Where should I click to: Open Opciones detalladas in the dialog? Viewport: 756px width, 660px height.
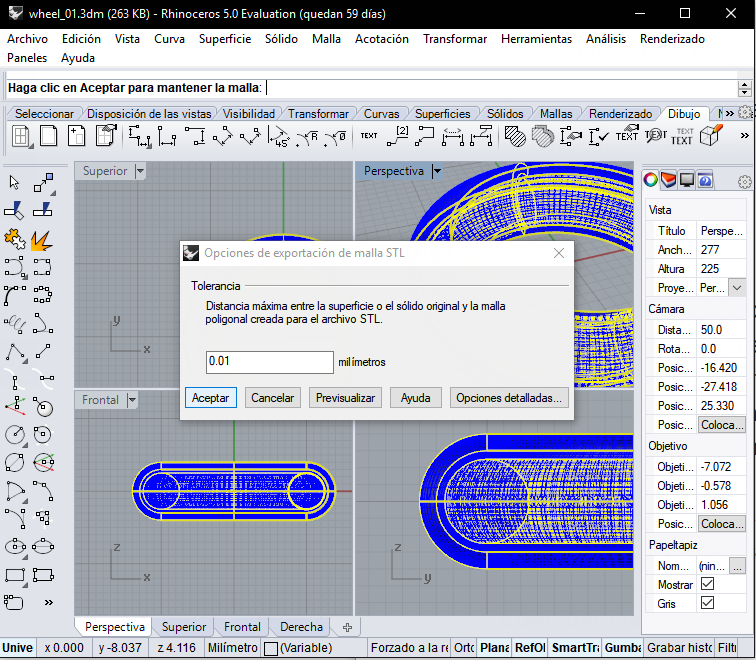point(509,397)
